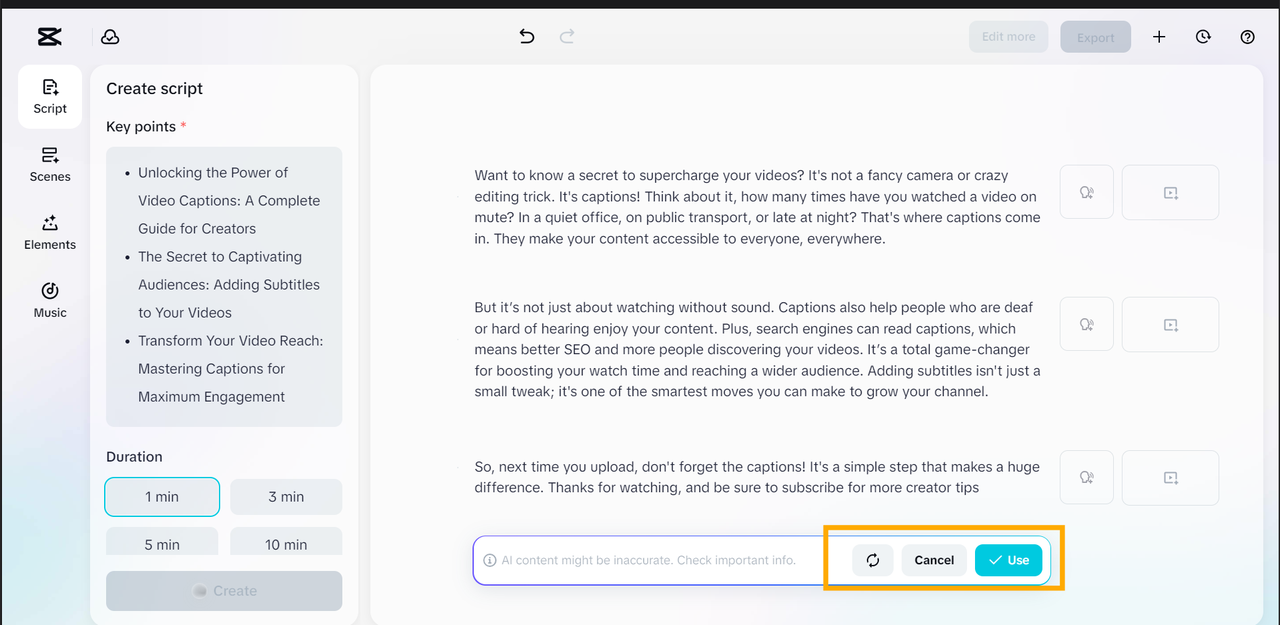1280x625 pixels.
Task: Open the help question mark icon
Action: 1247,37
